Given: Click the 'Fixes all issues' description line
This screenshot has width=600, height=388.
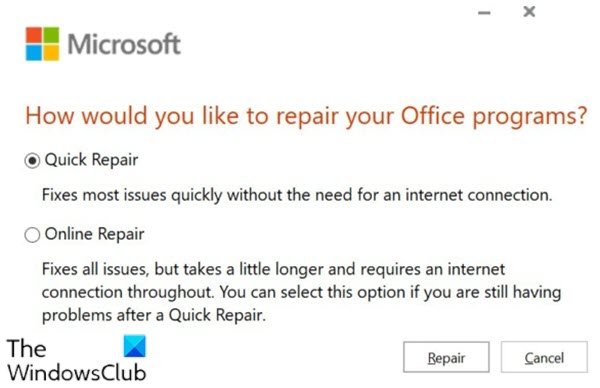Looking at the screenshot, I should click(273, 269).
